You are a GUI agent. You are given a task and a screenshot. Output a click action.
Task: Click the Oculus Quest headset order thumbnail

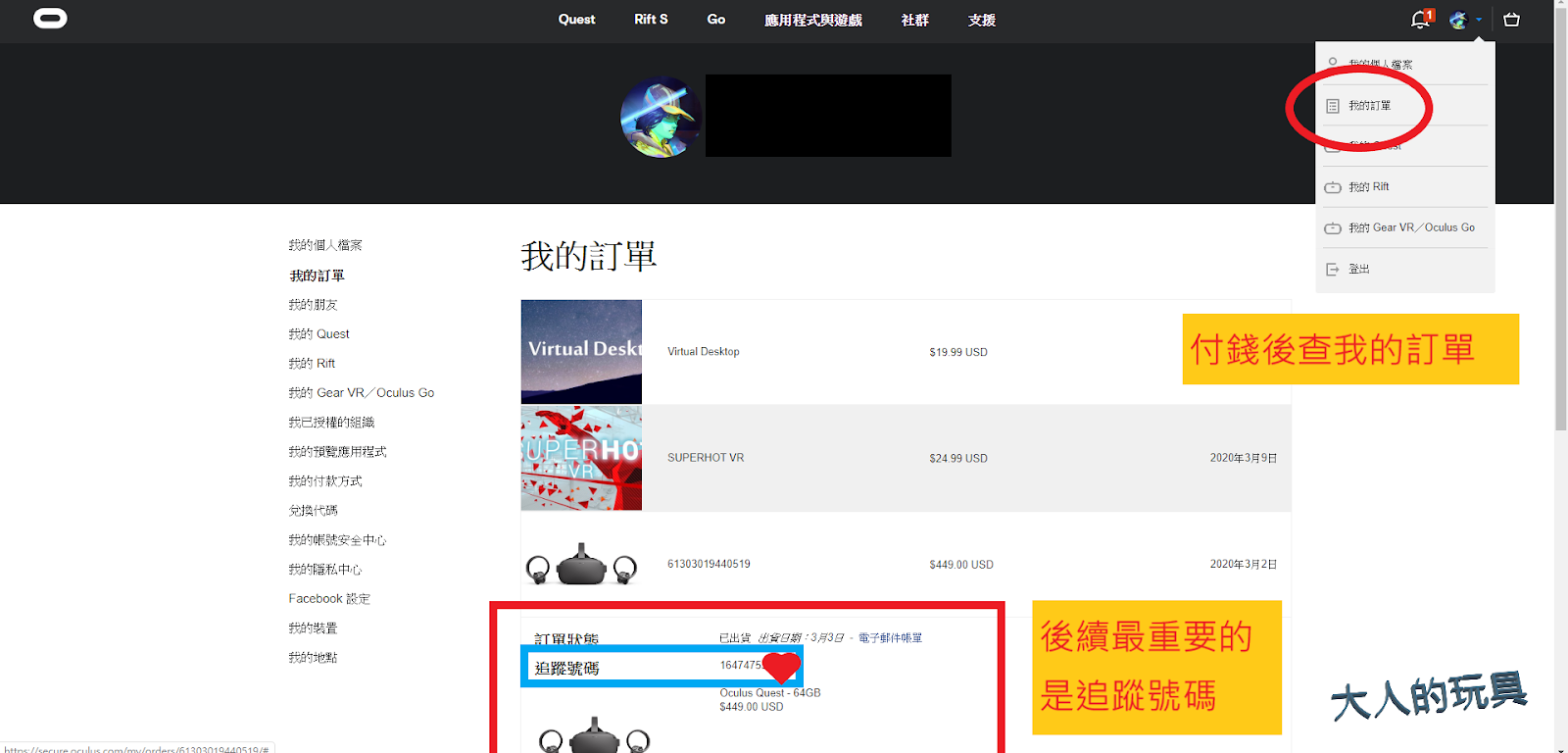point(581,565)
